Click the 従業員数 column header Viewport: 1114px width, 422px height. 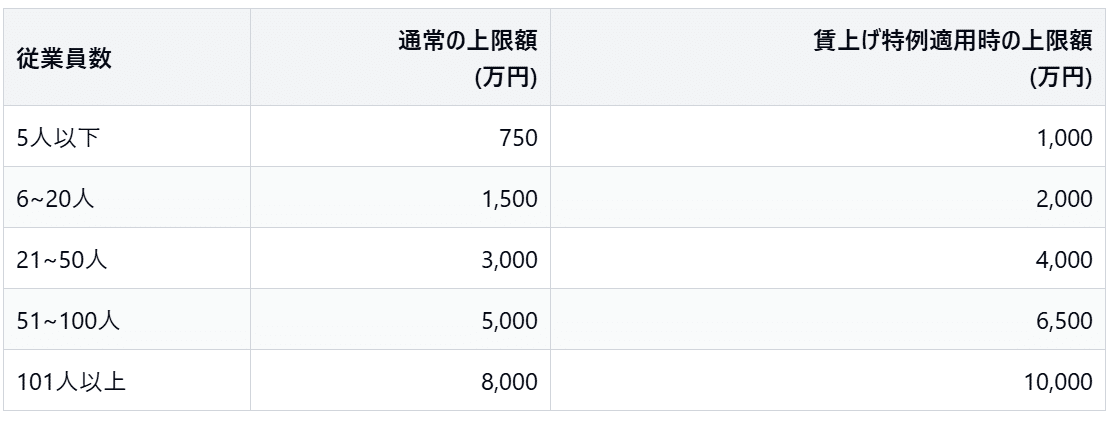[x=65, y=58]
